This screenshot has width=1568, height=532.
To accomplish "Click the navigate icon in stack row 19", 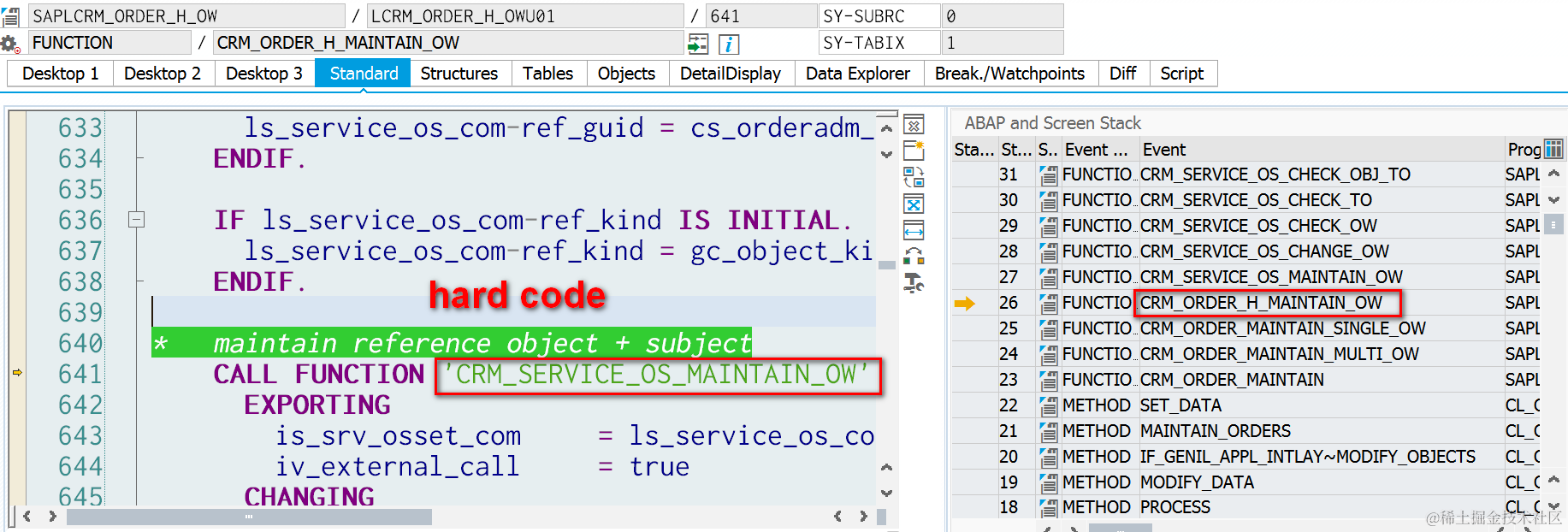I will coord(1048,483).
